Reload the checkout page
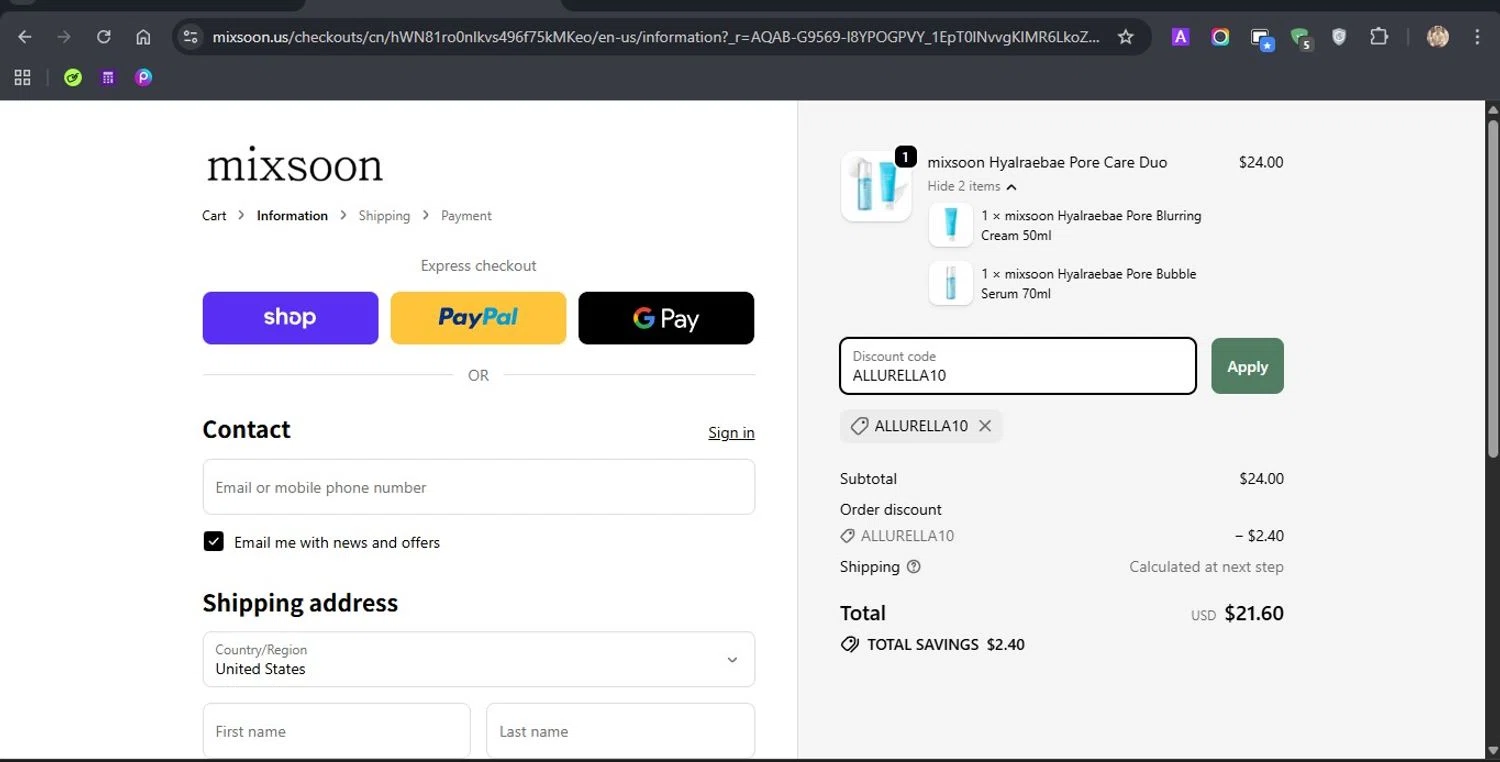 pos(104,37)
